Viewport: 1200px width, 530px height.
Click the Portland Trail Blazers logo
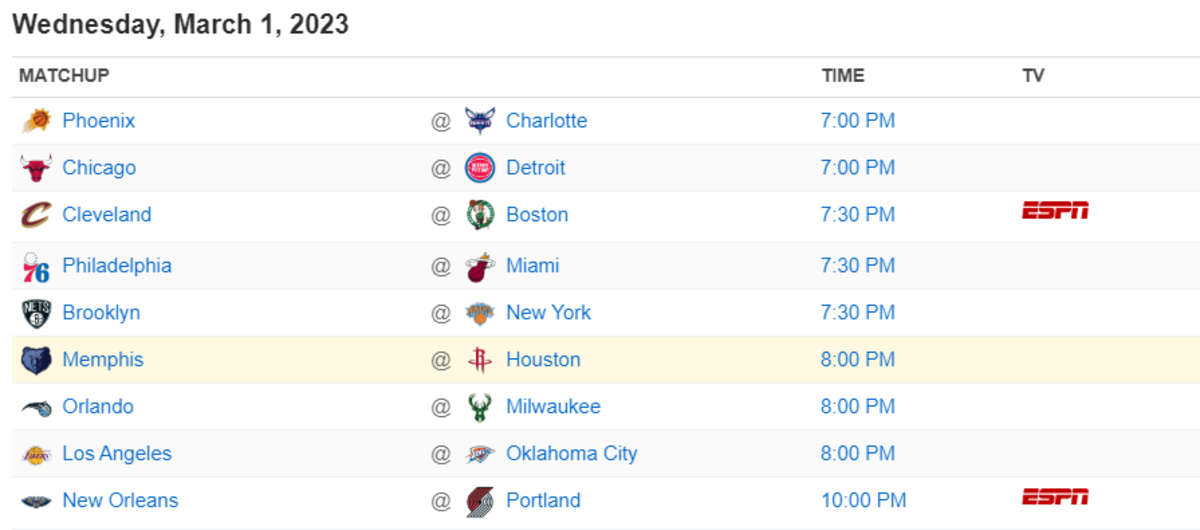pyautogui.click(x=480, y=501)
